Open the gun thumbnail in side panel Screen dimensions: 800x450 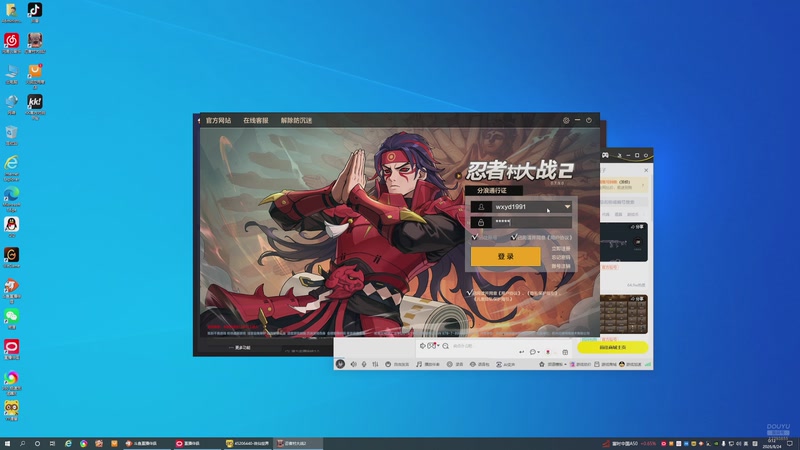tap(623, 242)
